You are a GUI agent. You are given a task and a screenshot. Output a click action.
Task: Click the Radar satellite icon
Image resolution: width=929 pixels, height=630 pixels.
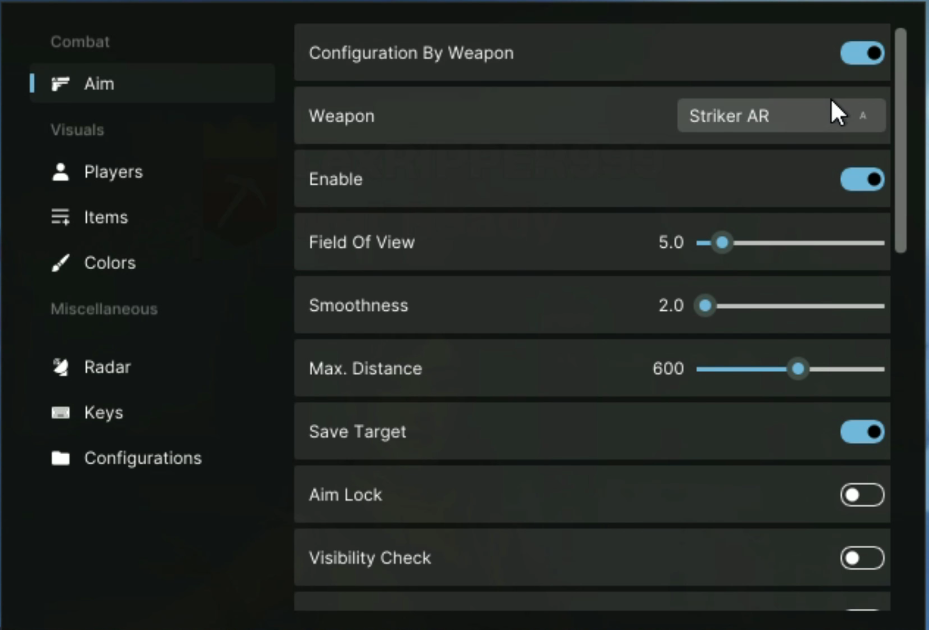click(61, 367)
